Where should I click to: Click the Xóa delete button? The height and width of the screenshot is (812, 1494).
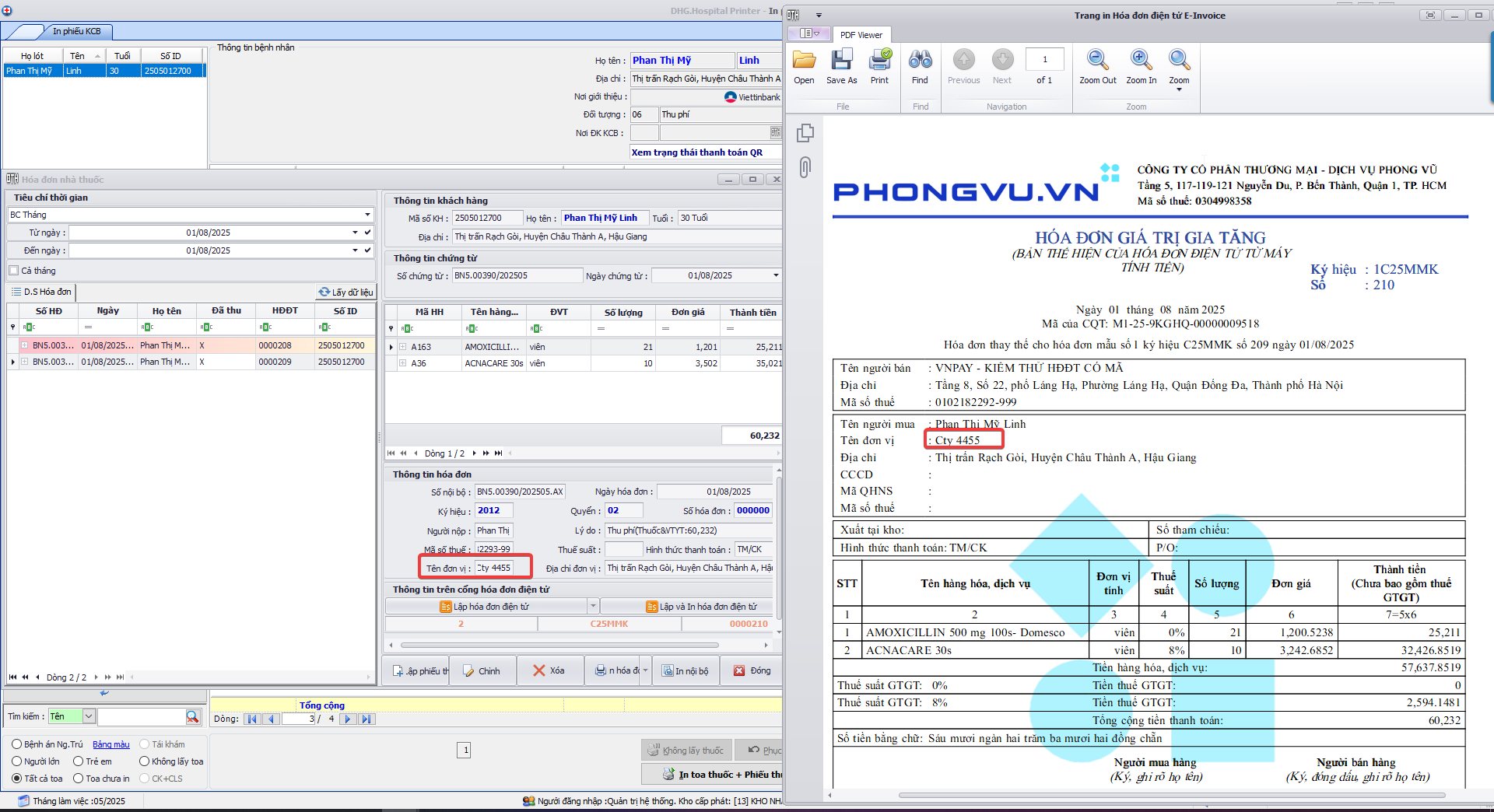pyautogui.click(x=549, y=670)
